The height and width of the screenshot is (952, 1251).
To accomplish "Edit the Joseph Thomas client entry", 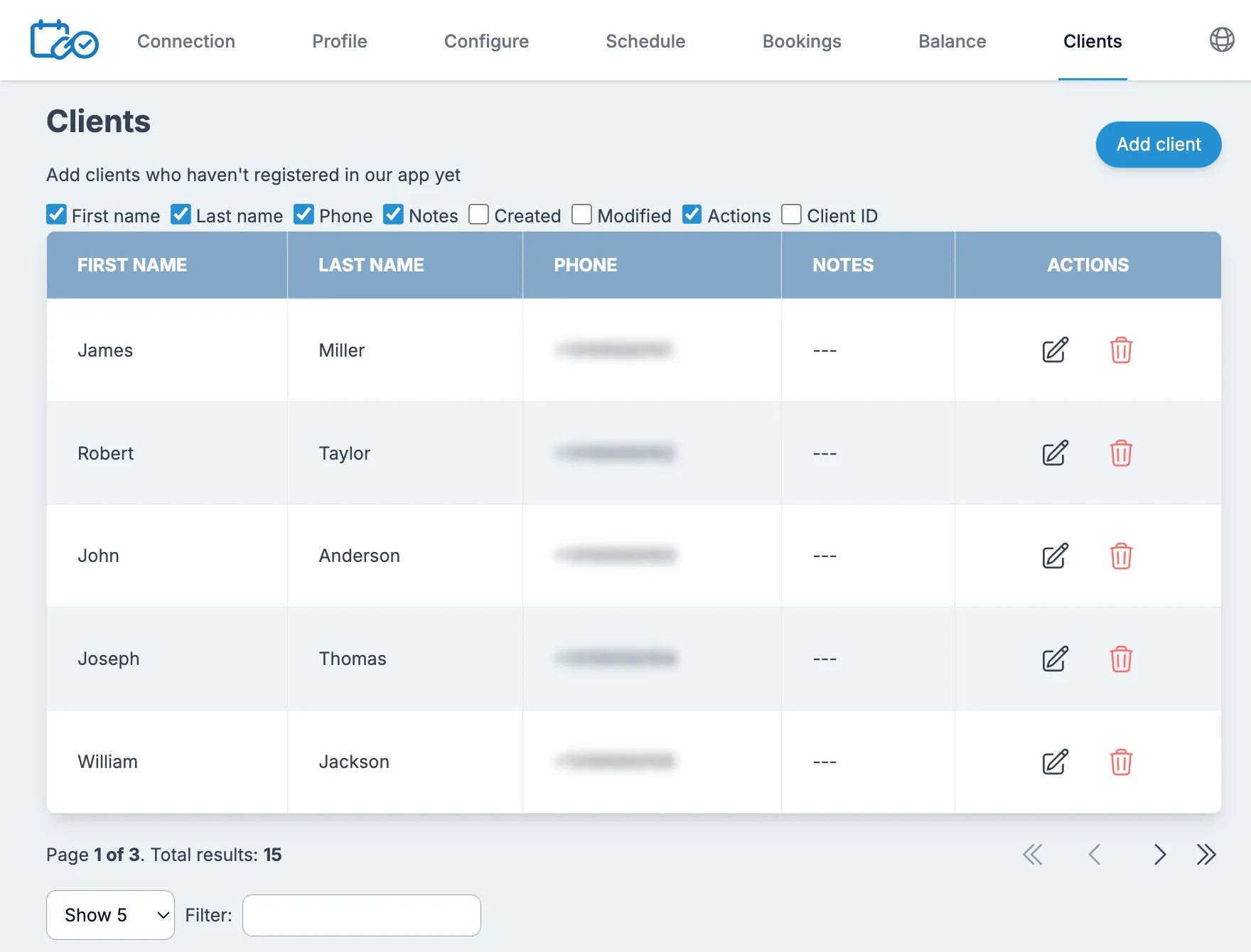I will coord(1053,659).
